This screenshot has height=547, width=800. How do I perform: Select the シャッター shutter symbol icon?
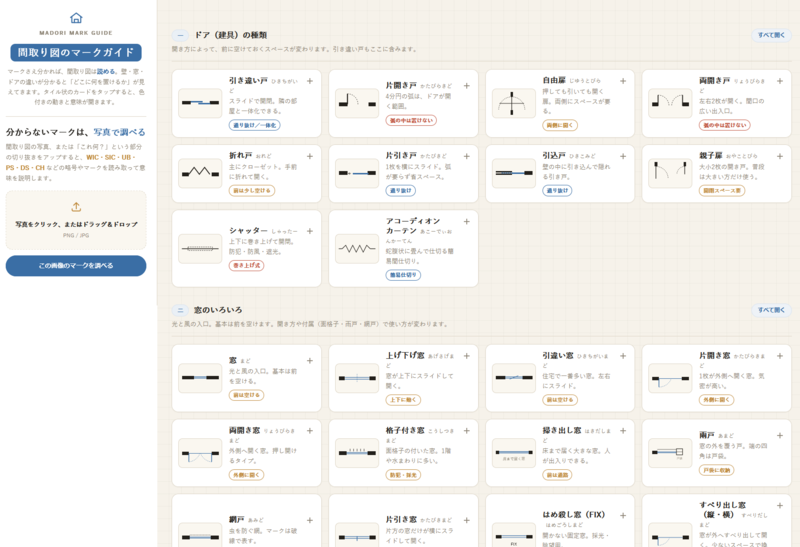pyautogui.click(x=200, y=248)
